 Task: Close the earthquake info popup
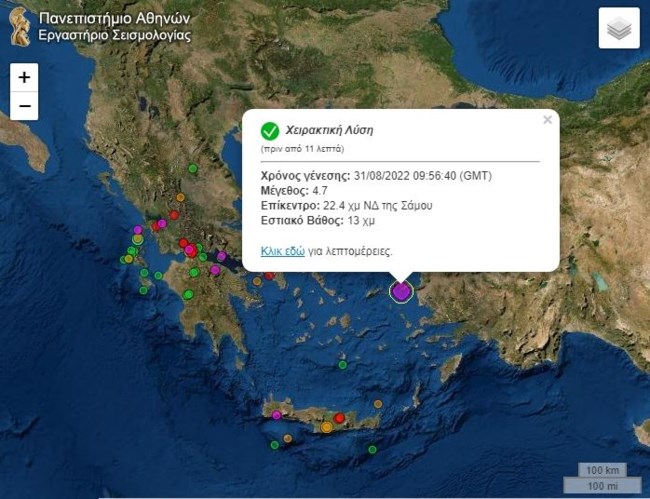pyautogui.click(x=547, y=120)
